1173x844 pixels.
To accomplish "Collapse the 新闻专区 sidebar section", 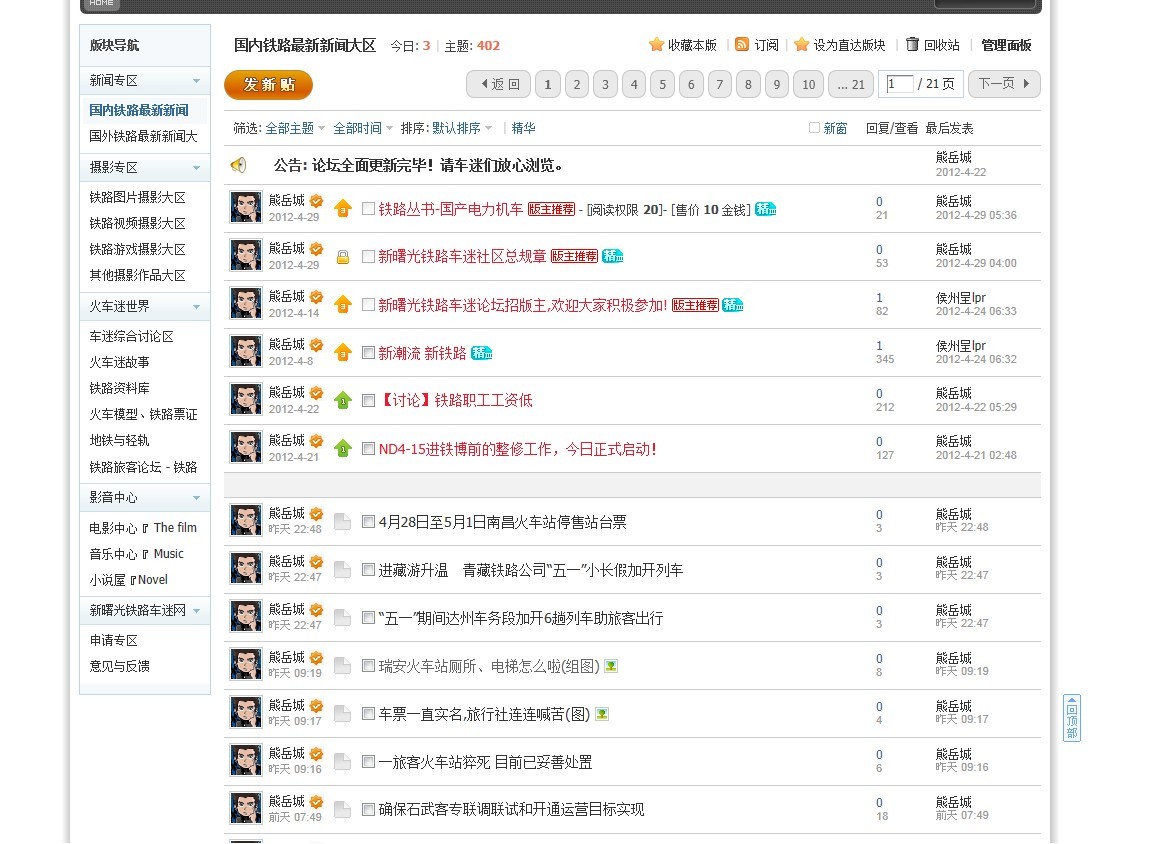I will [x=196, y=81].
